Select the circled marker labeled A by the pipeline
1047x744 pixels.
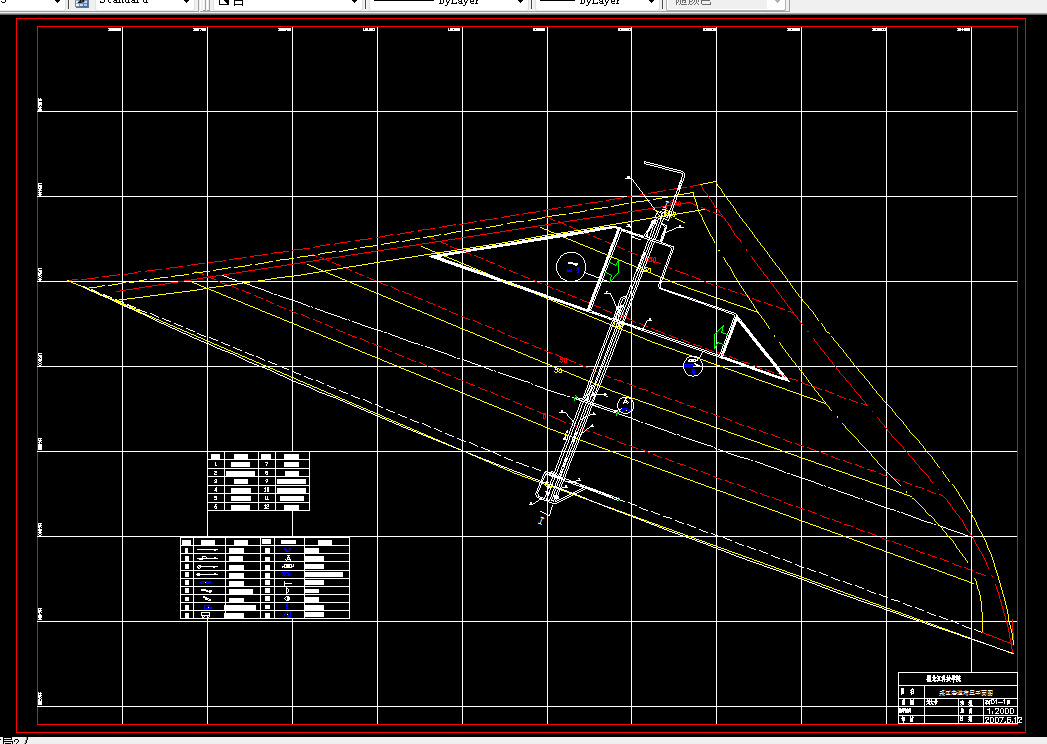(x=625, y=405)
